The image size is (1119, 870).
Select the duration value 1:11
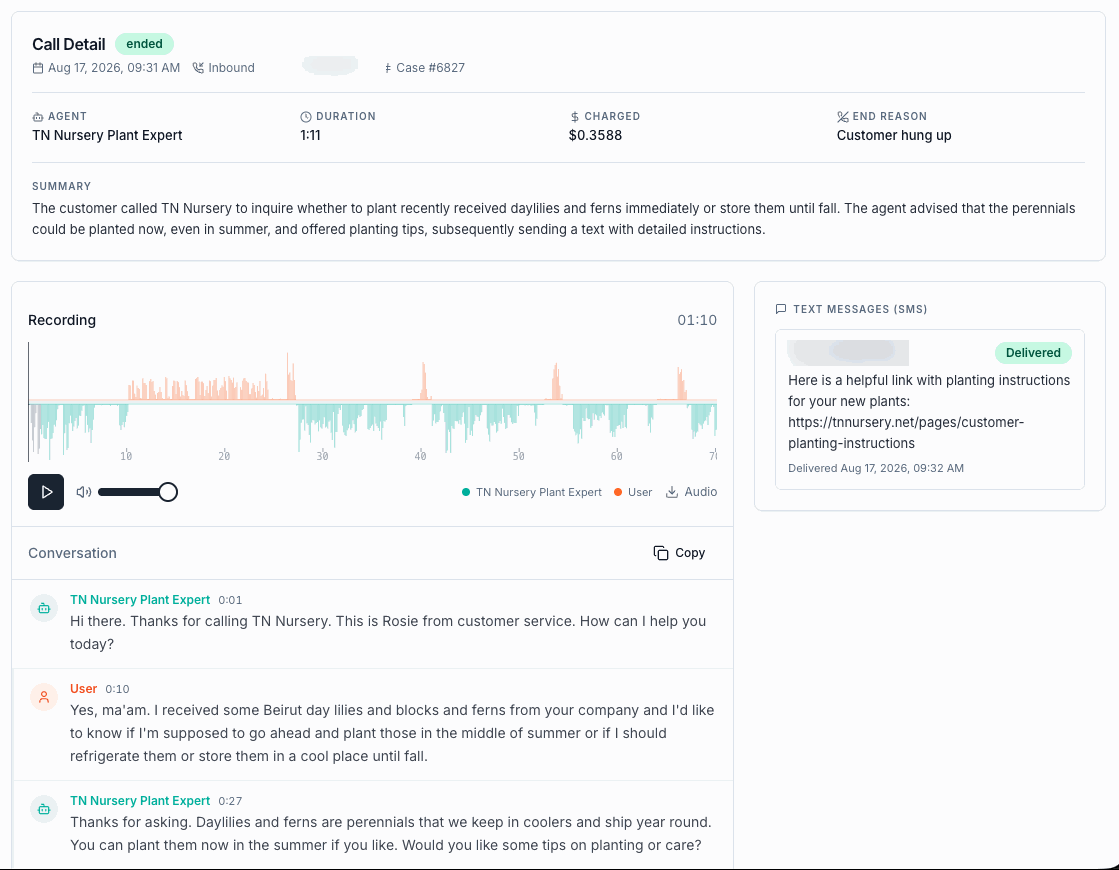(x=310, y=135)
